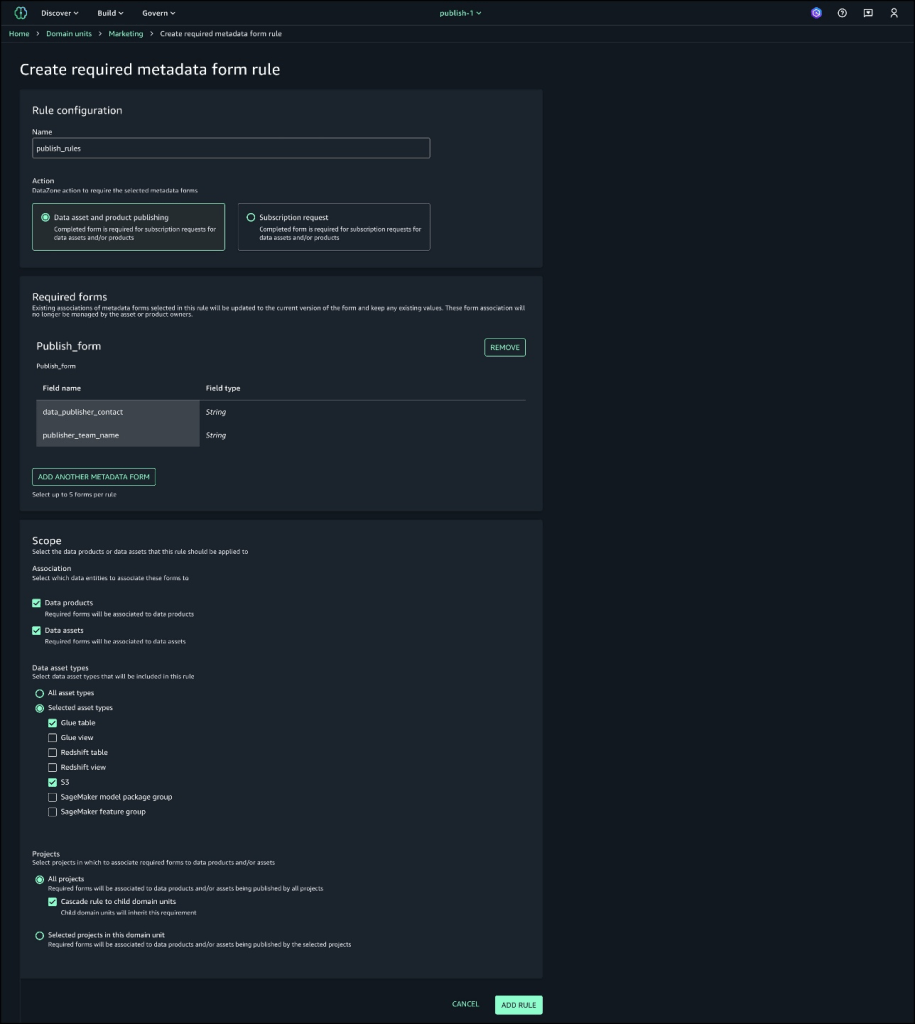Remove the Publish_form metadata form
915x1024 pixels.
coord(505,347)
